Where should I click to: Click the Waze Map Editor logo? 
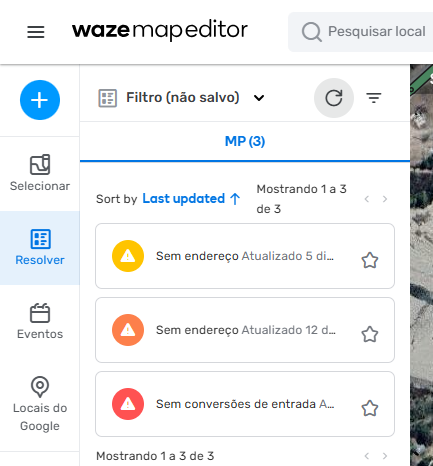(160, 31)
